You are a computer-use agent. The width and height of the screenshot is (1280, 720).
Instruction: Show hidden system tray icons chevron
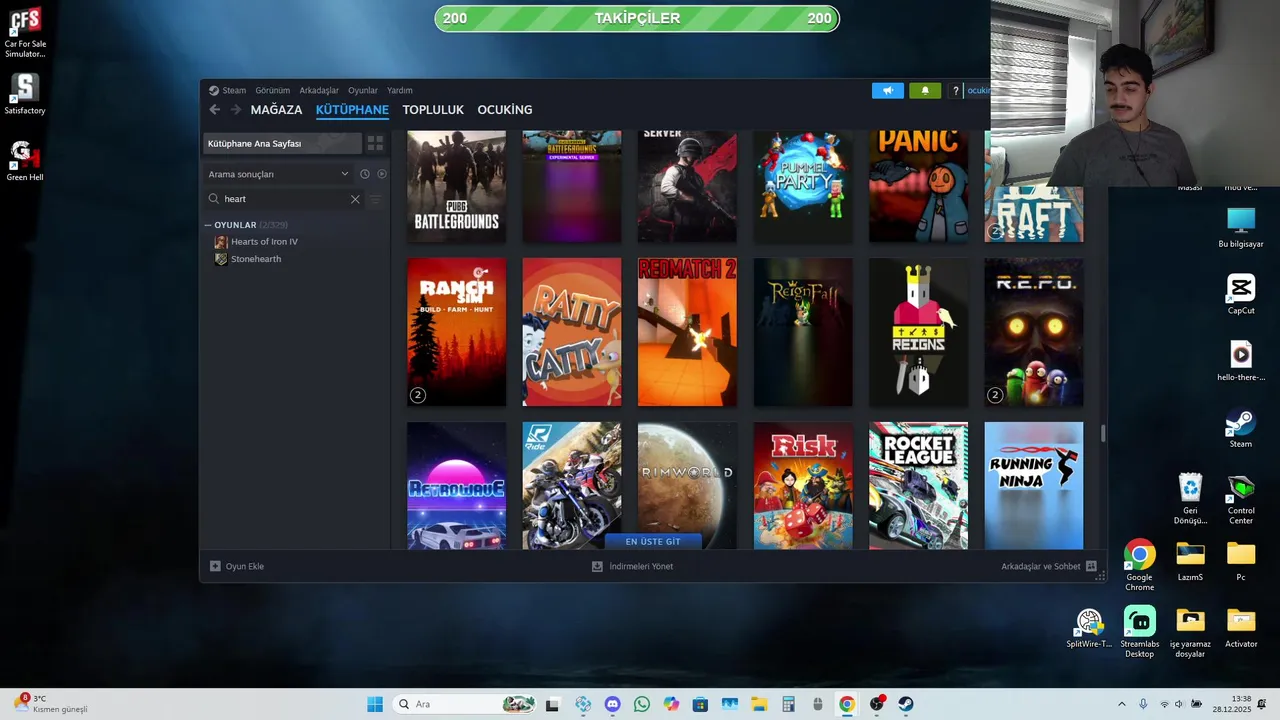(1121, 704)
